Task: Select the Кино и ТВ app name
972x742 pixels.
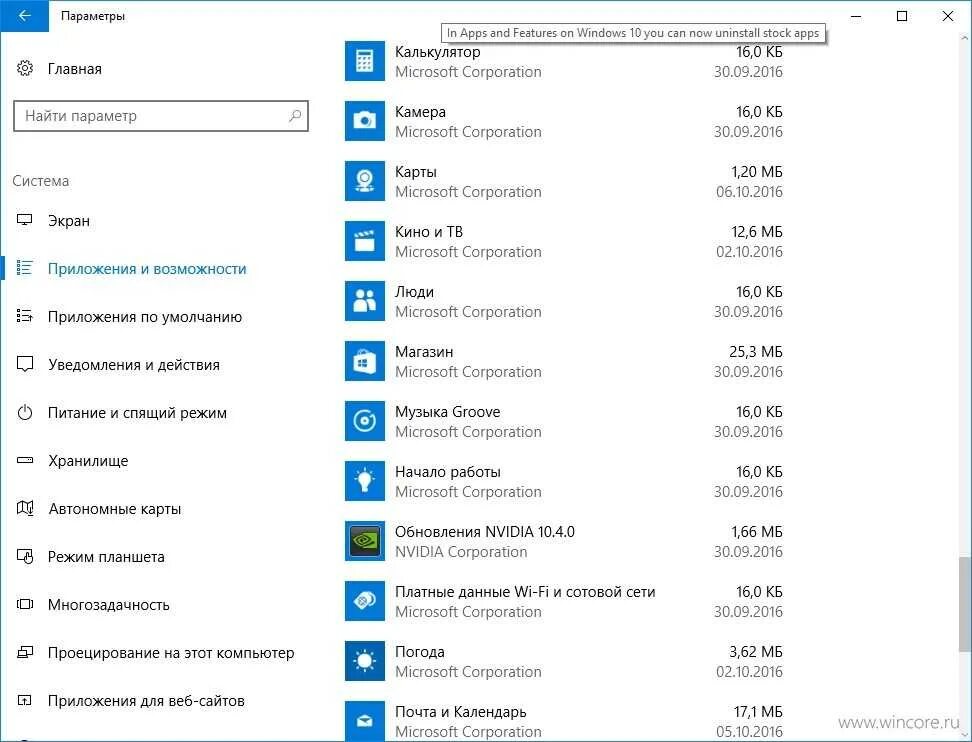Action: click(429, 232)
